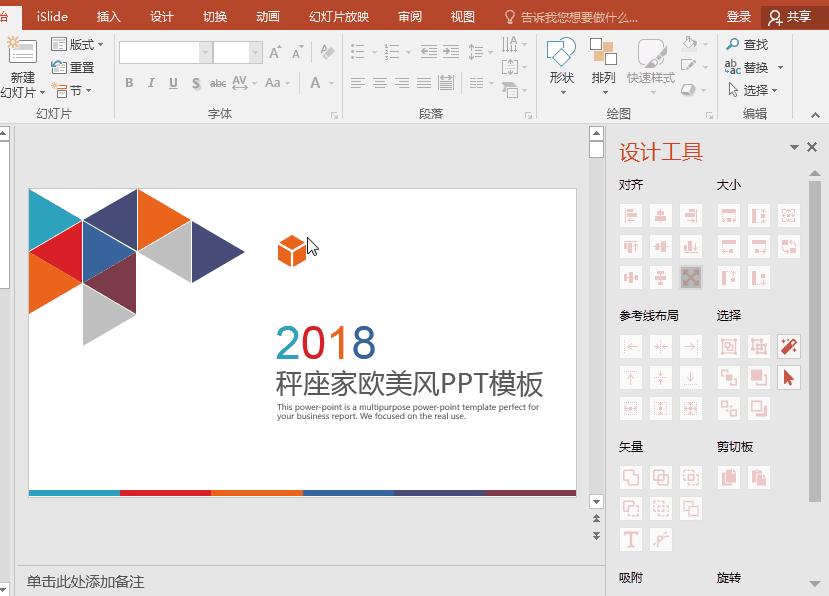Viewport: 829px width, 596px height.
Task: Toggle underline formatting
Action: point(170,84)
